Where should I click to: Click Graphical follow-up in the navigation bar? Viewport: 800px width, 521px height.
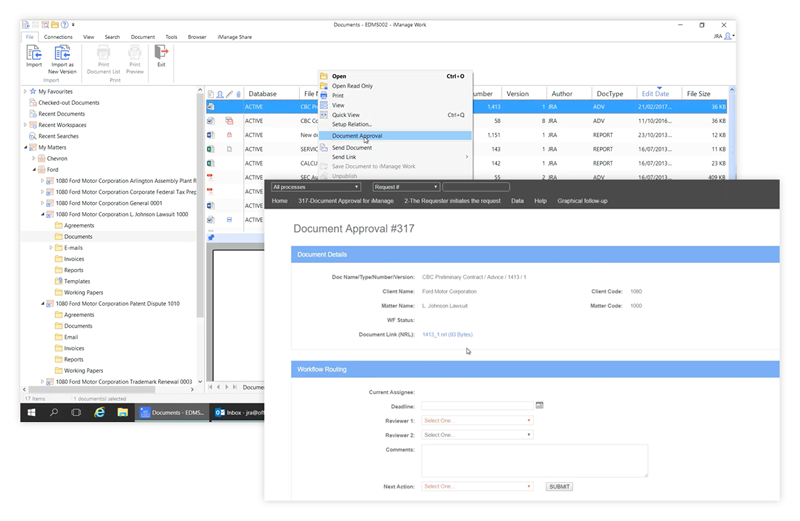coord(582,201)
